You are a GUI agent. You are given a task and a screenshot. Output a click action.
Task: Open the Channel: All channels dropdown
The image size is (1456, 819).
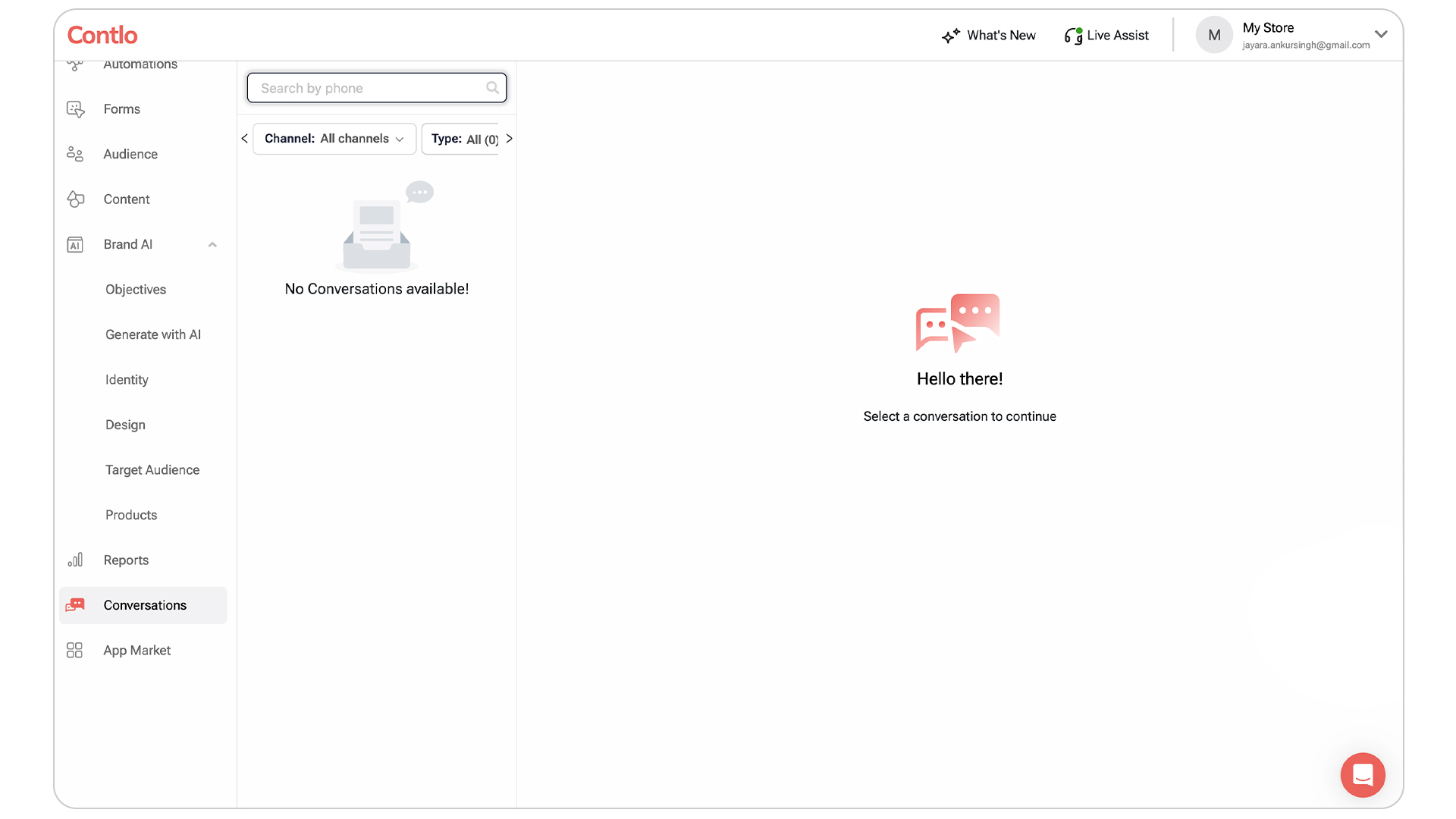pyautogui.click(x=334, y=139)
